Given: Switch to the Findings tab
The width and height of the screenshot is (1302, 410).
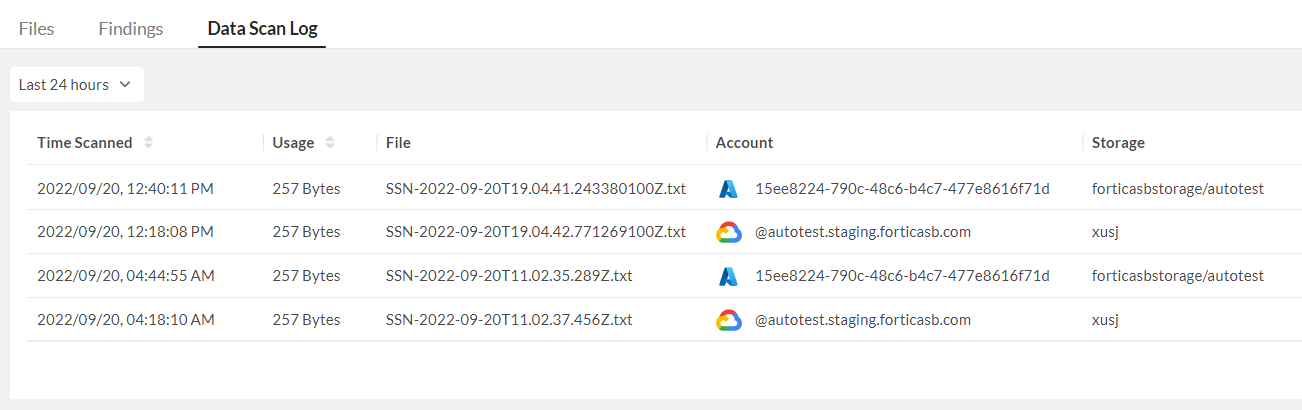Looking at the screenshot, I should tap(131, 29).
